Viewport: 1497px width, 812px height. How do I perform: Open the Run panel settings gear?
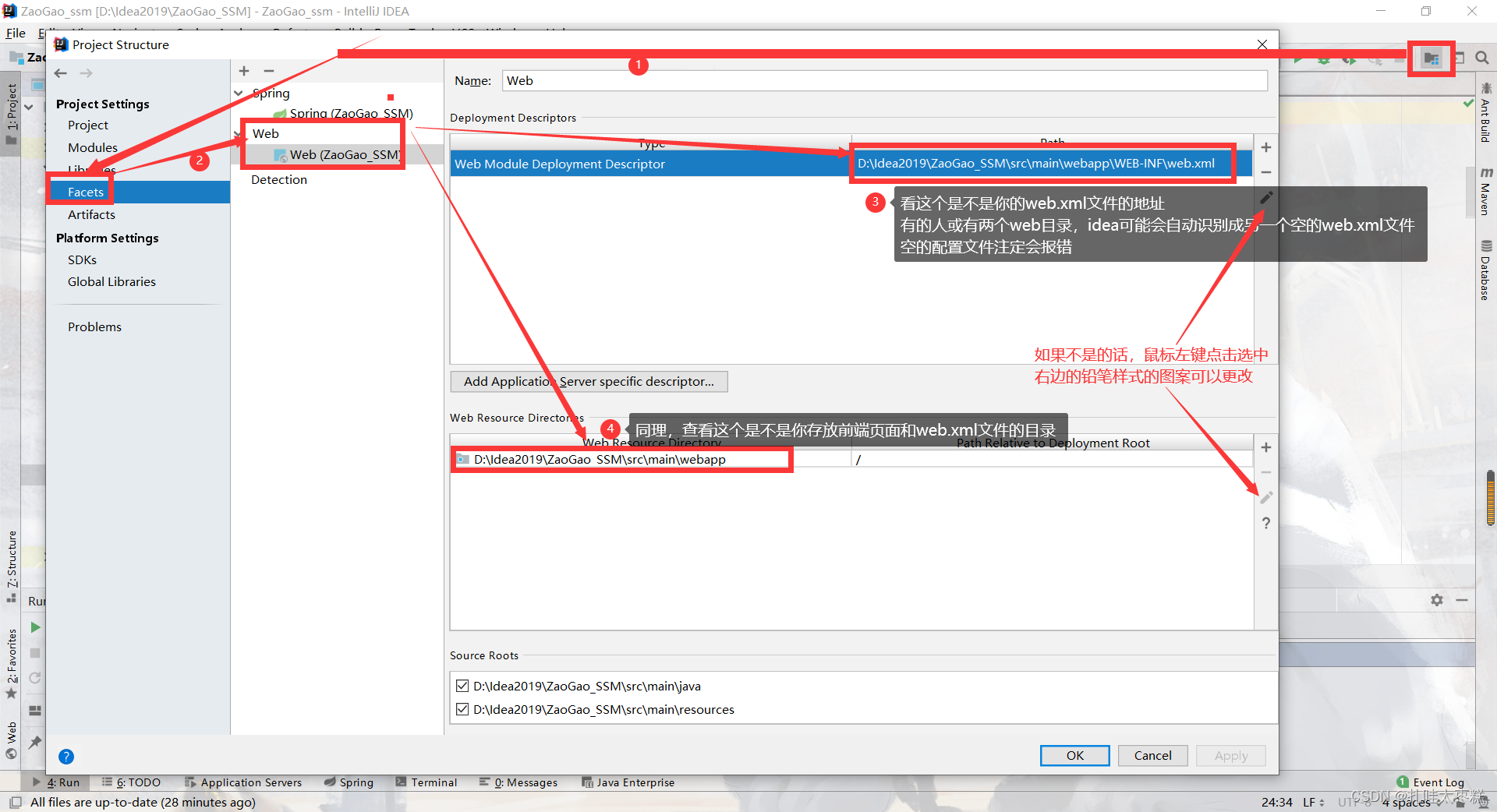pyautogui.click(x=1437, y=600)
